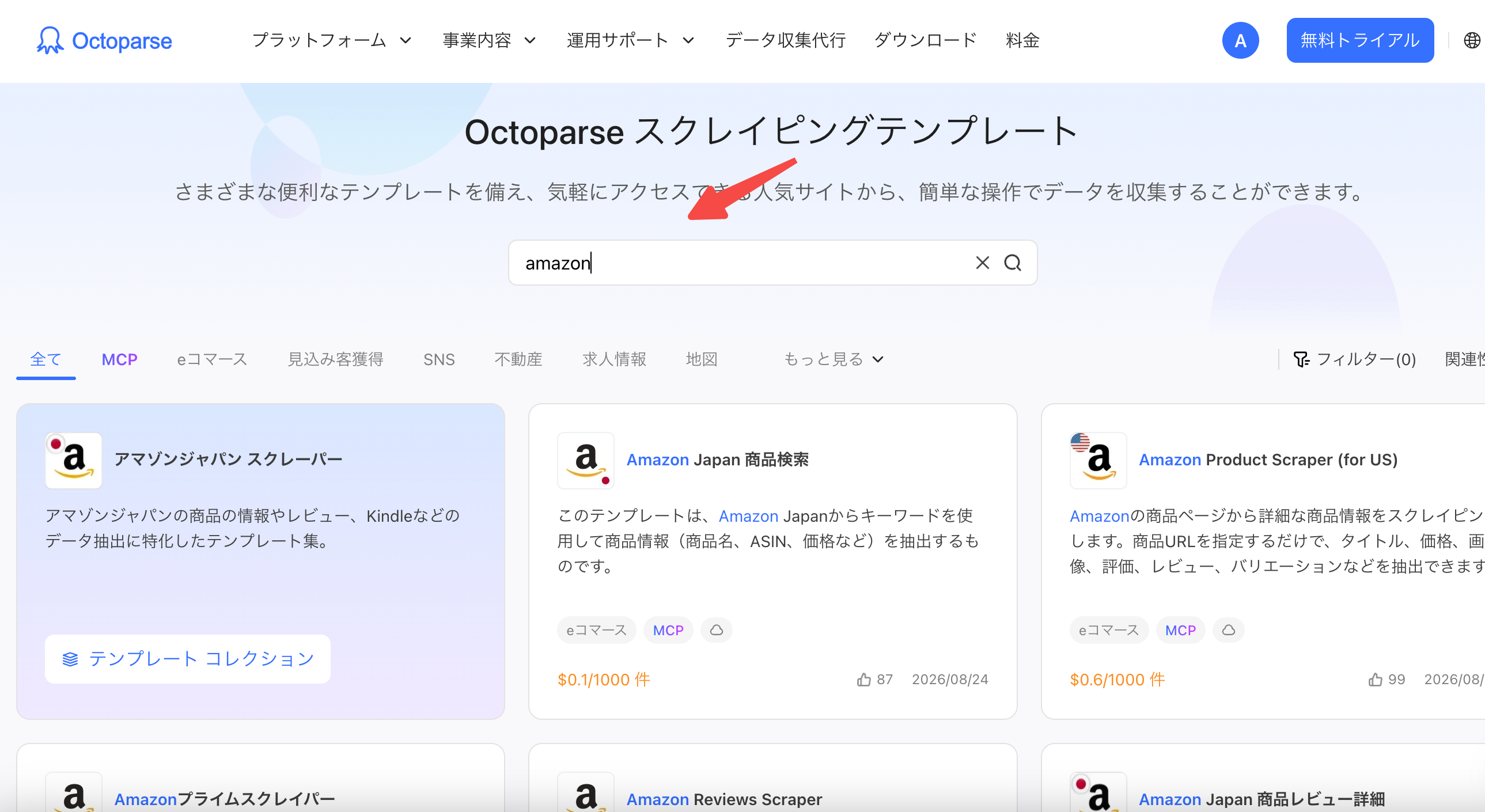This screenshot has height=812, width=1485.
Task: Click the Amazon Japan scraper collection logo
Action: tap(74, 461)
